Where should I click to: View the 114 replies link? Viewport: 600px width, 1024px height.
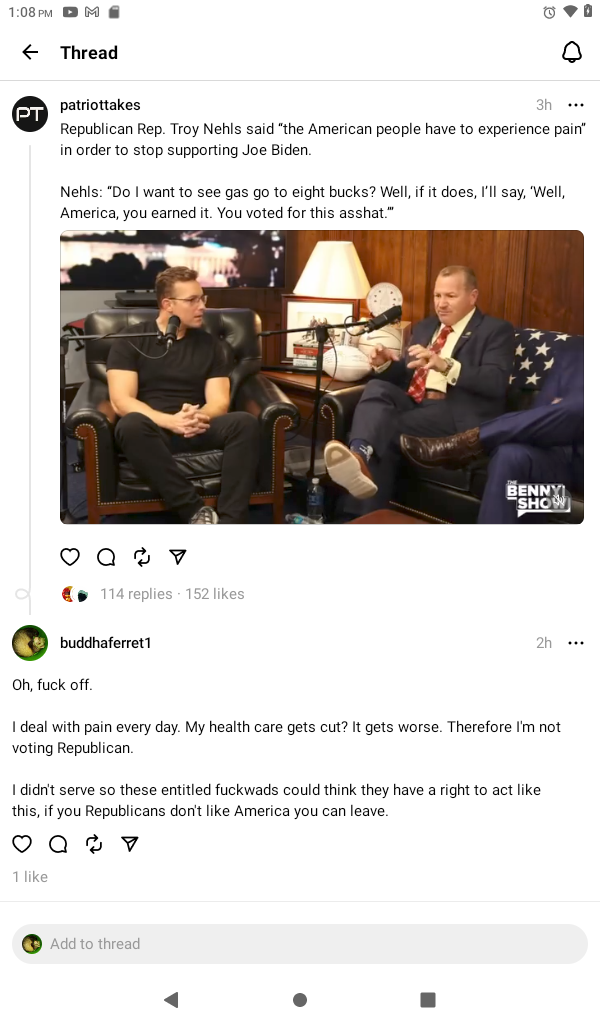point(136,594)
